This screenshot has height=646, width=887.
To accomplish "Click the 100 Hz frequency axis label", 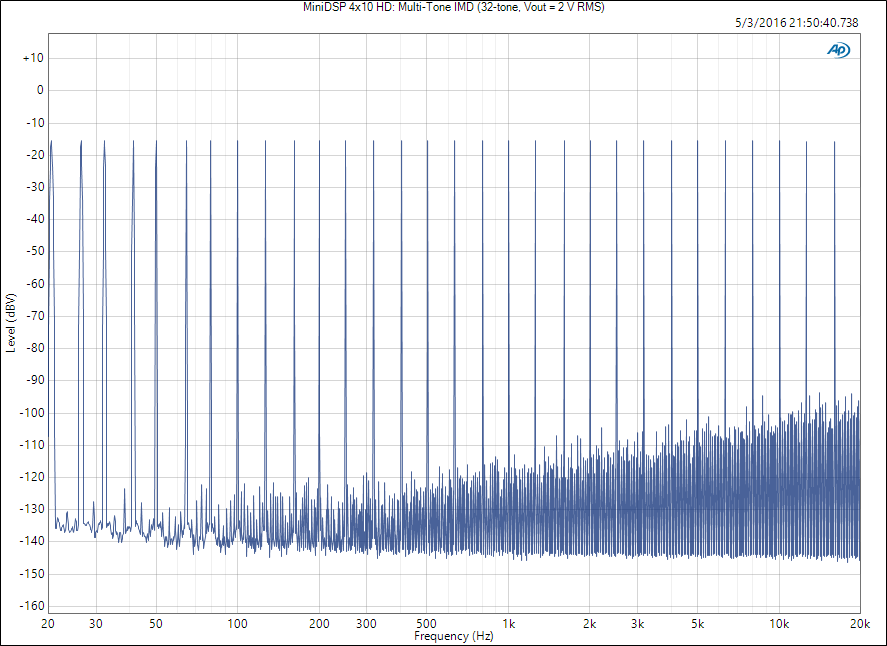I will point(238,623).
